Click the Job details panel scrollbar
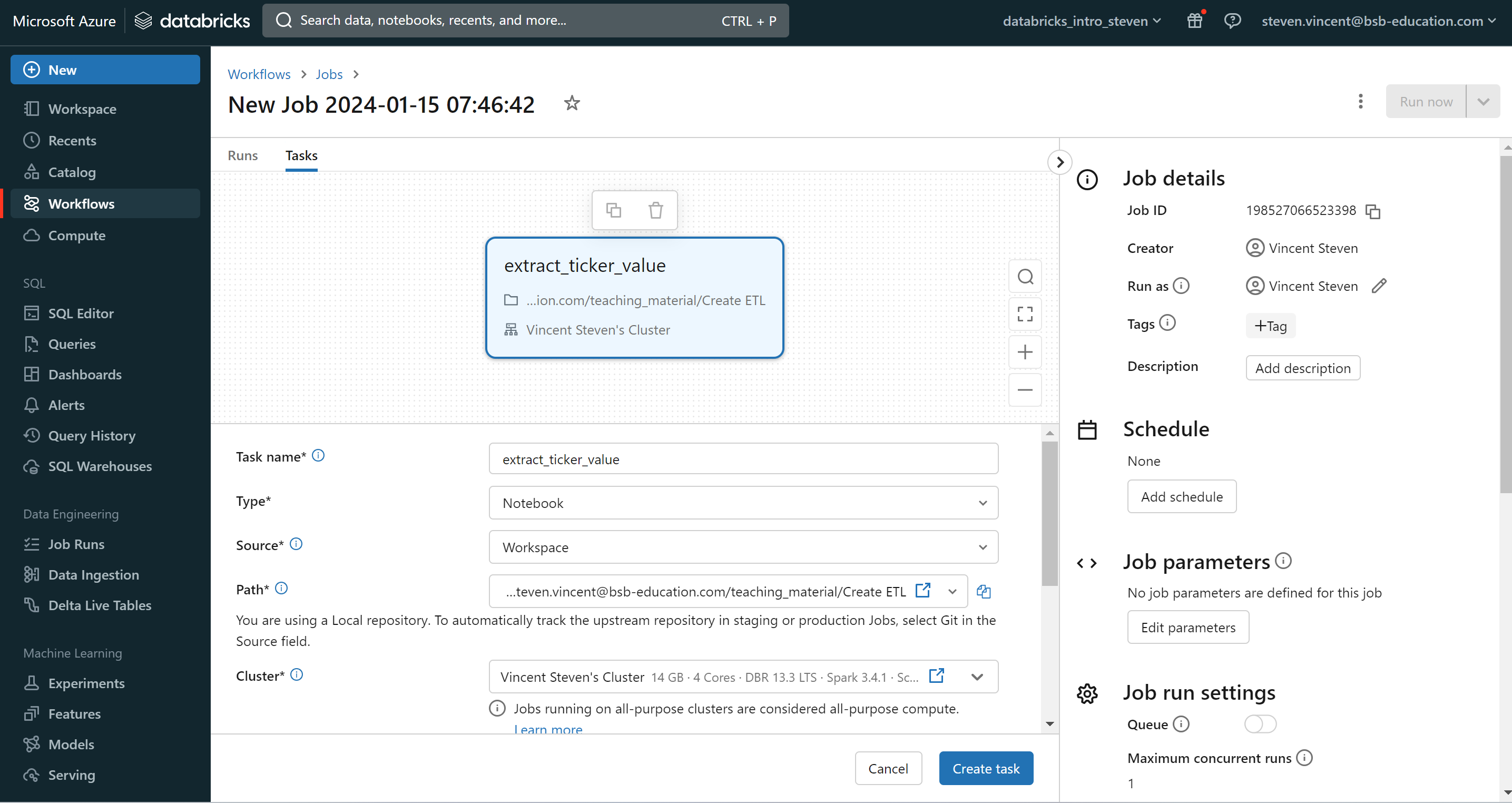 [x=1506, y=324]
